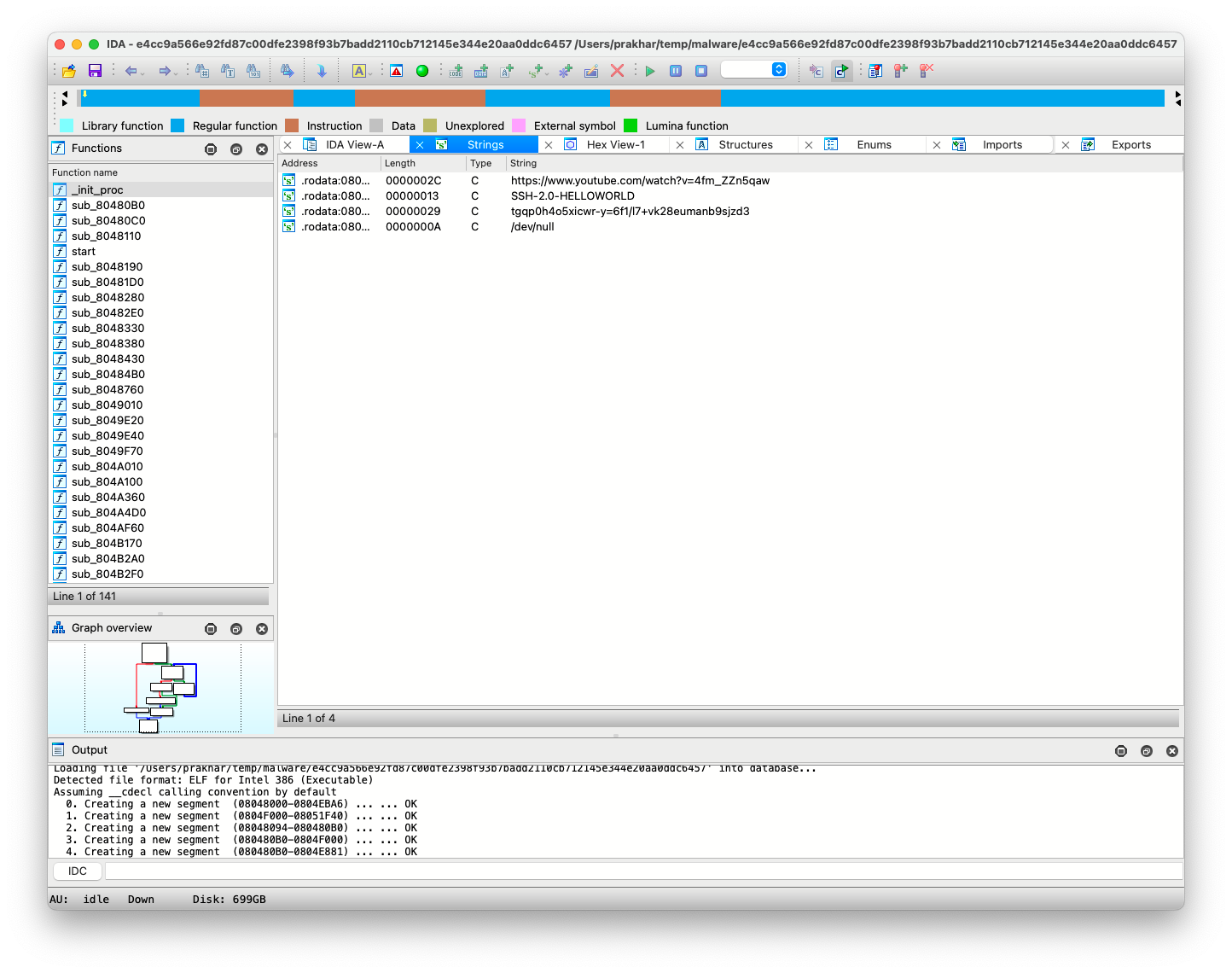Create string with the s-plus icon
The width and height of the screenshot is (1232, 973).
pos(536,71)
